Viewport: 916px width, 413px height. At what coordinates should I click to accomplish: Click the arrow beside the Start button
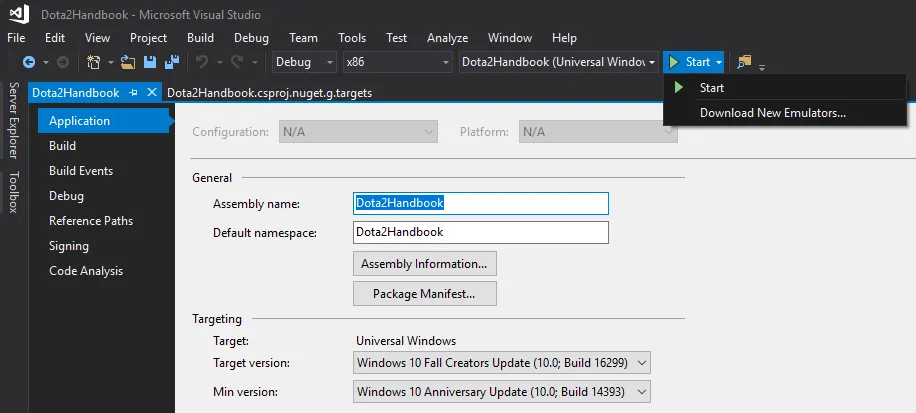(x=719, y=62)
